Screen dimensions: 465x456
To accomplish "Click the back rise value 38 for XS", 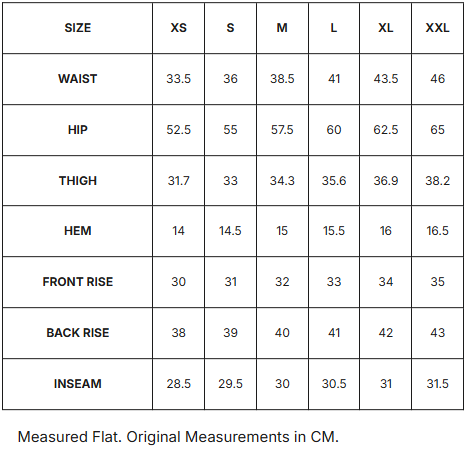I will click(179, 333).
